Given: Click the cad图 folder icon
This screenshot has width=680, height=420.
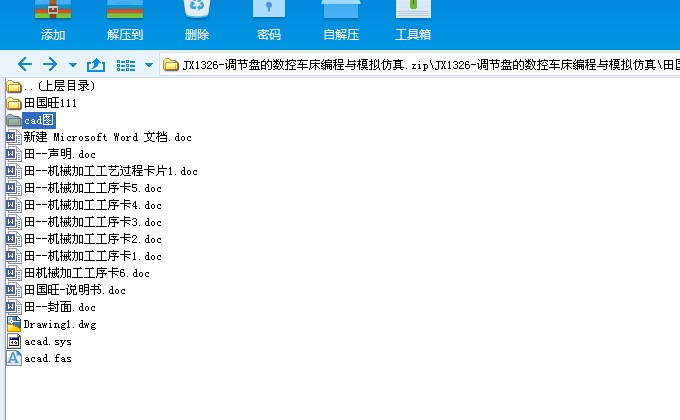Looking at the screenshot, I should 14,120.
